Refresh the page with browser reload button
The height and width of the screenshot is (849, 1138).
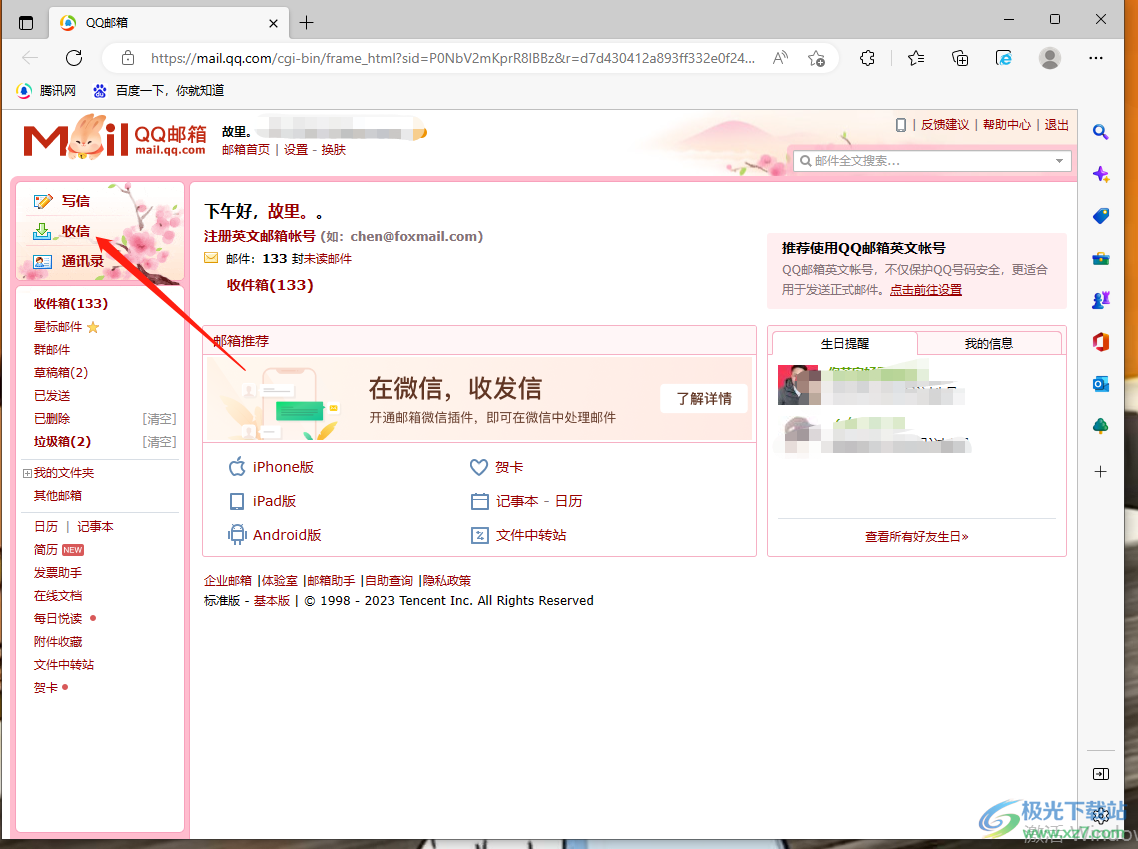74,58
